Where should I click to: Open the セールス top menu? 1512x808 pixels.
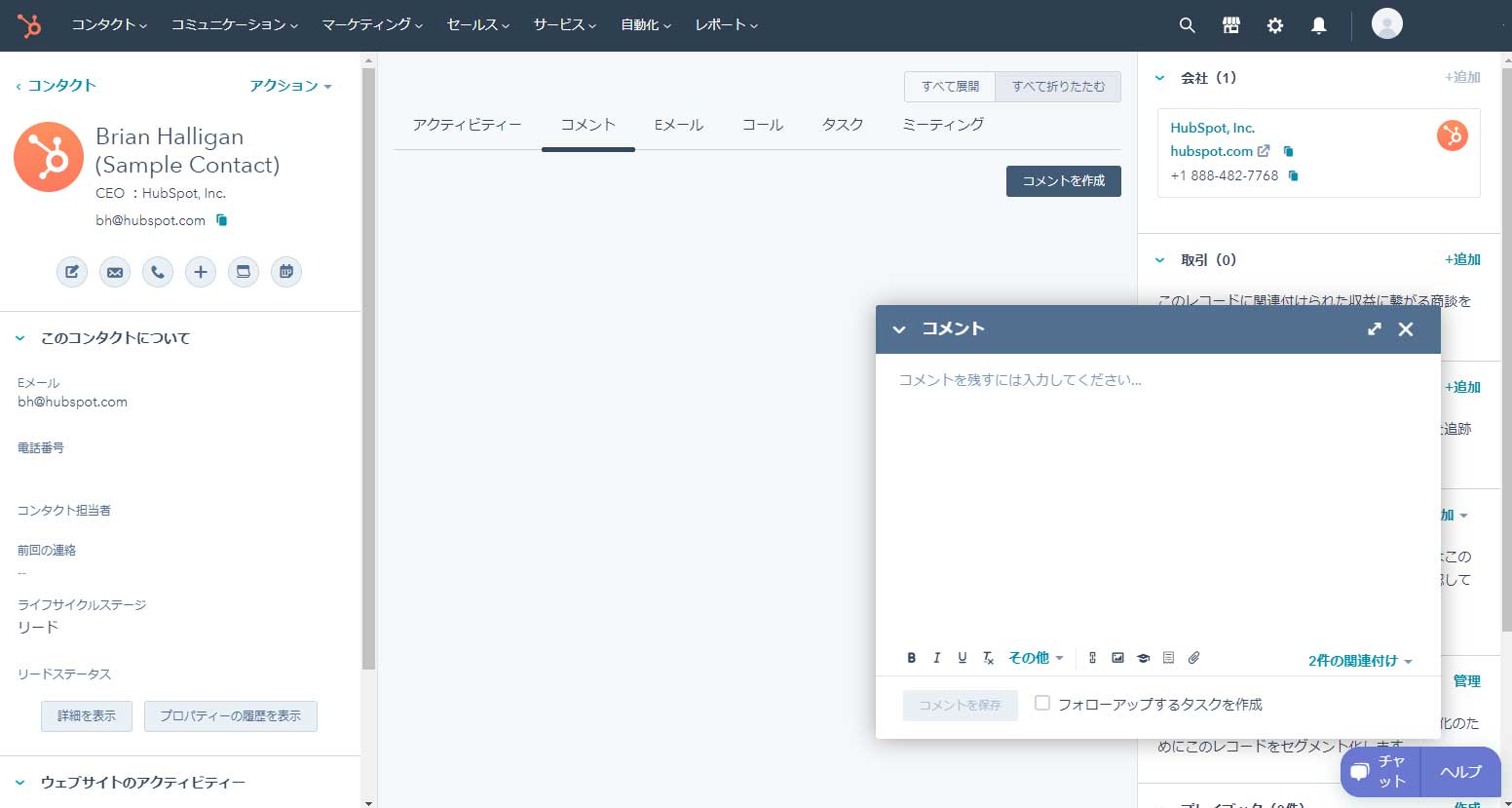point(478,25)
